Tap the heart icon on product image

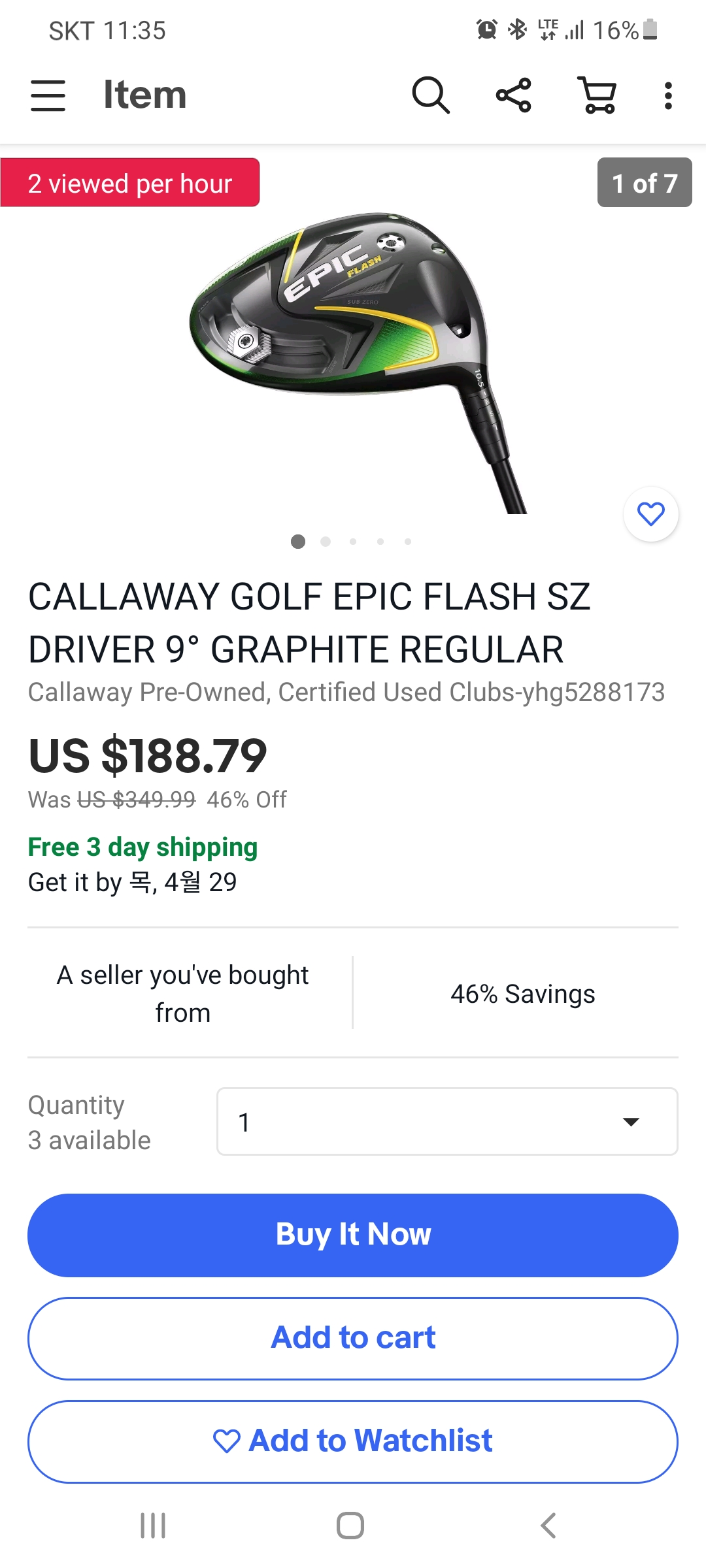click(x=650, y=514)
